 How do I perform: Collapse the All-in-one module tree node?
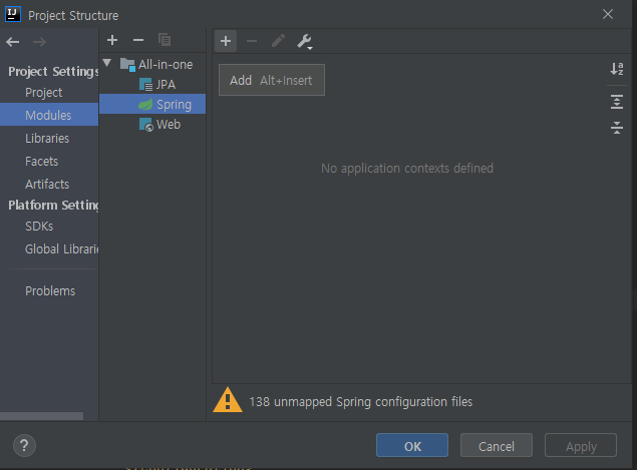pyautogui.click(x=108, y=64)
